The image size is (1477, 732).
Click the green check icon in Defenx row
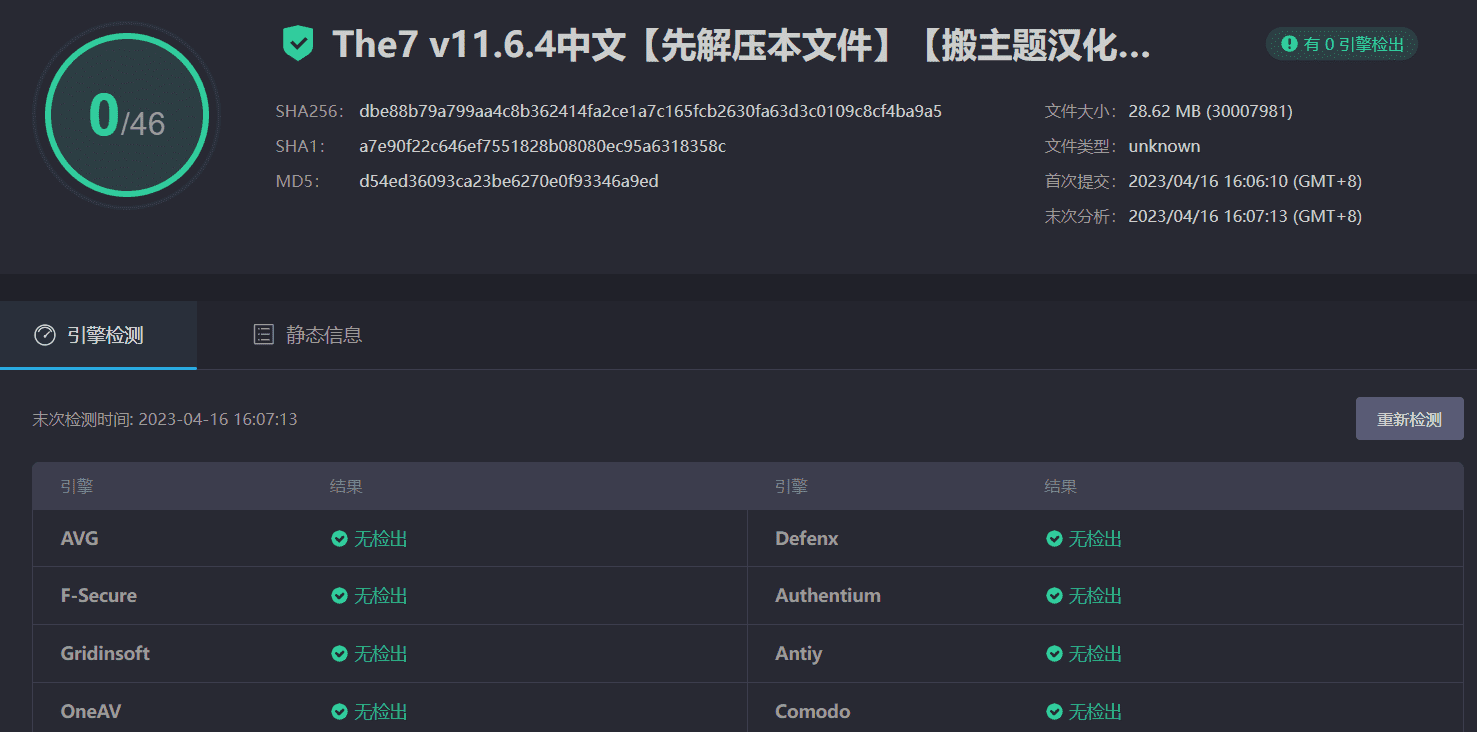click(1054, 539)
